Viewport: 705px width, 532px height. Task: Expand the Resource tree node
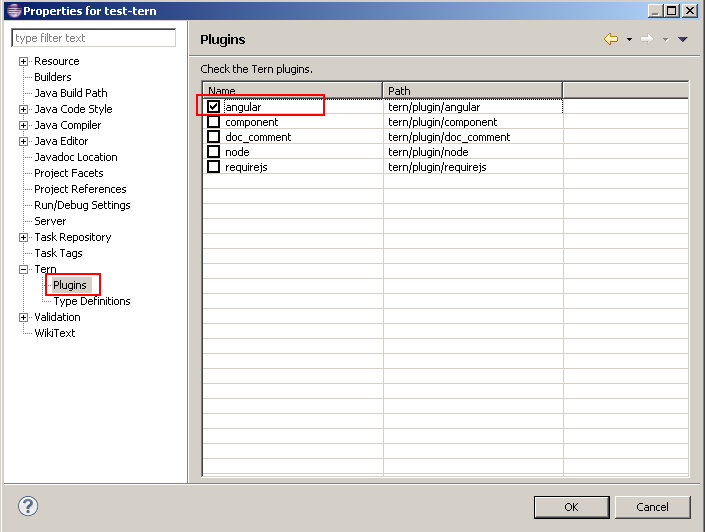(23, 61)
